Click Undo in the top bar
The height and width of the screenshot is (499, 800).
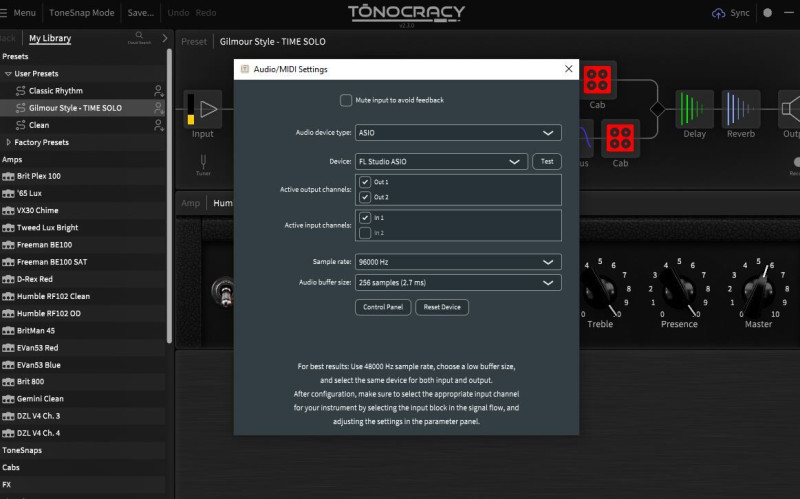coord(178,13)
